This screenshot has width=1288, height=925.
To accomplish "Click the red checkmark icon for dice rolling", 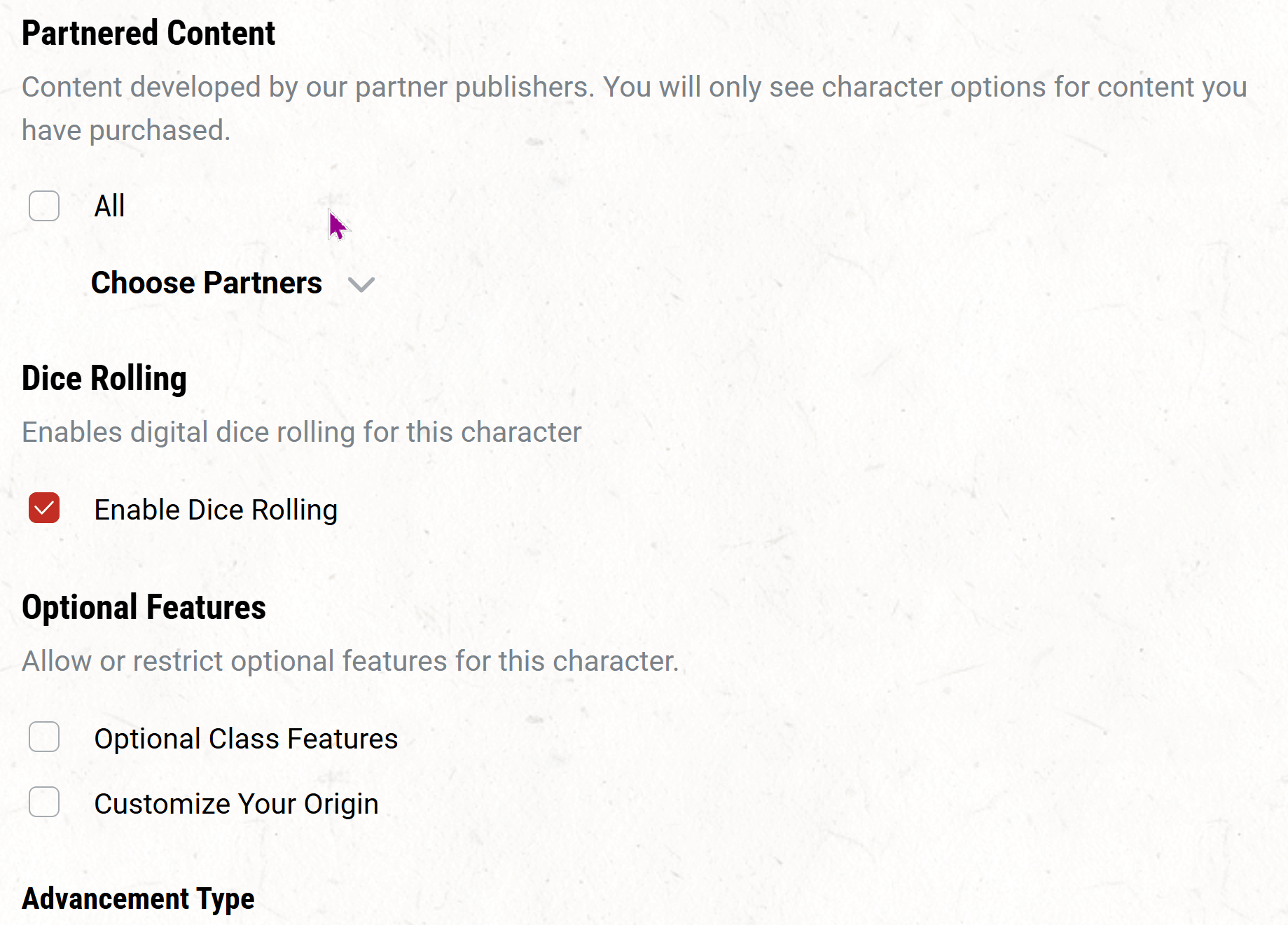I will [x=44, y=508].
